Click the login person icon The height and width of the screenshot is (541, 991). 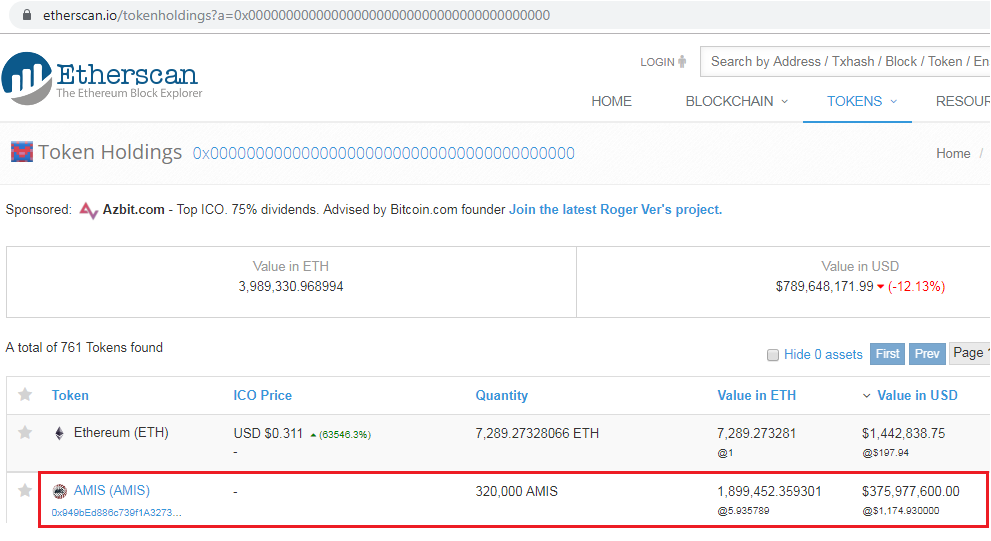point(682,61)
